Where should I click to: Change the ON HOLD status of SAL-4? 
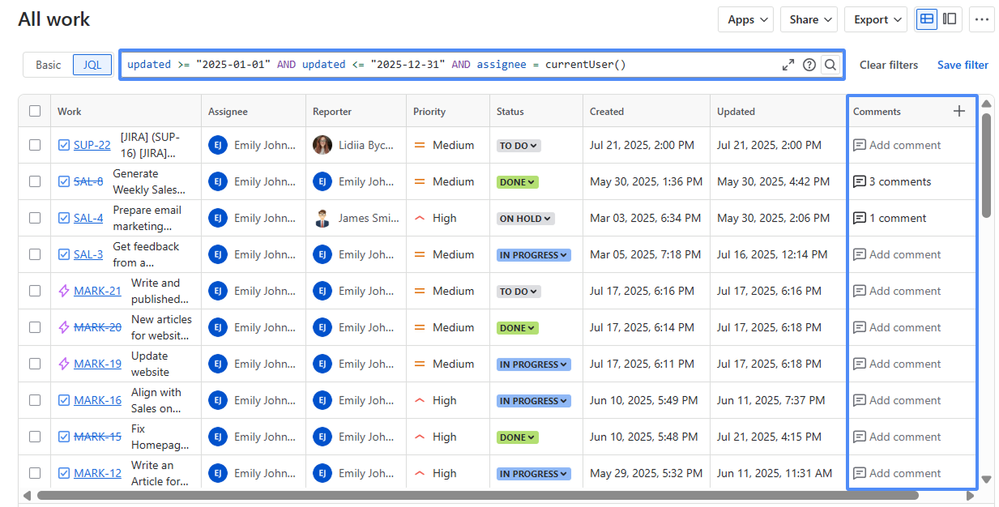525,218
